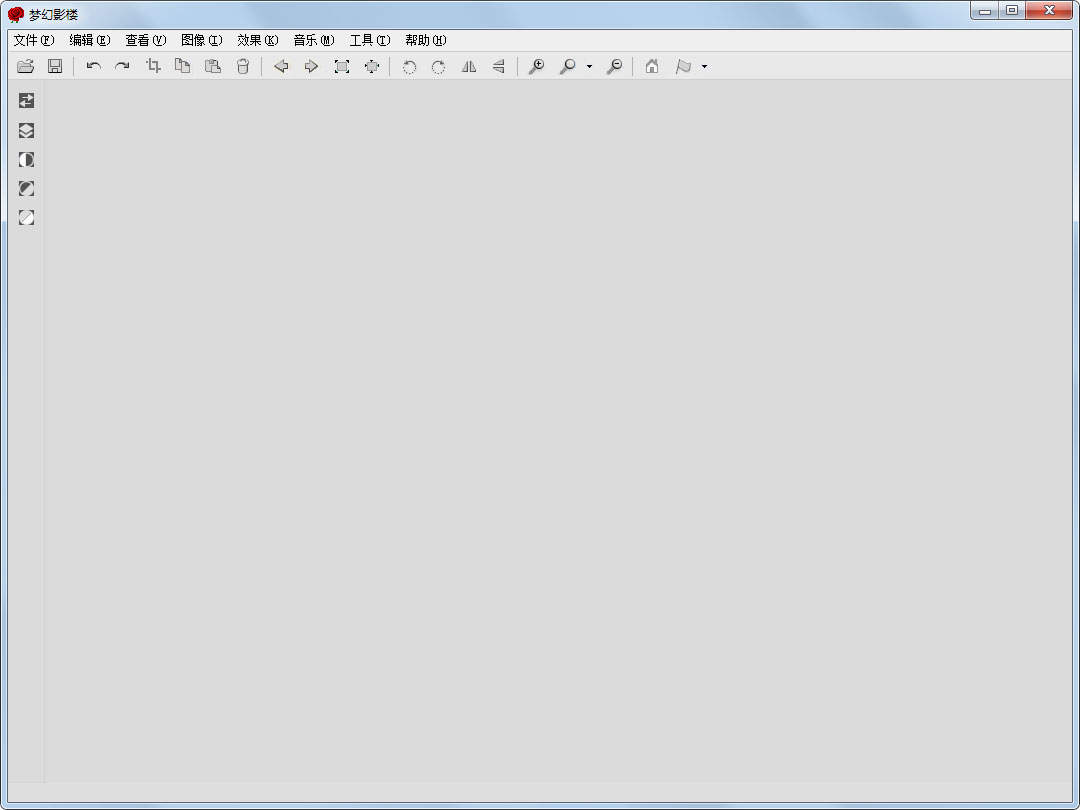Click the delete trash bin icon
This screenshot has width=1080, height=810.
tap(242, 66)
